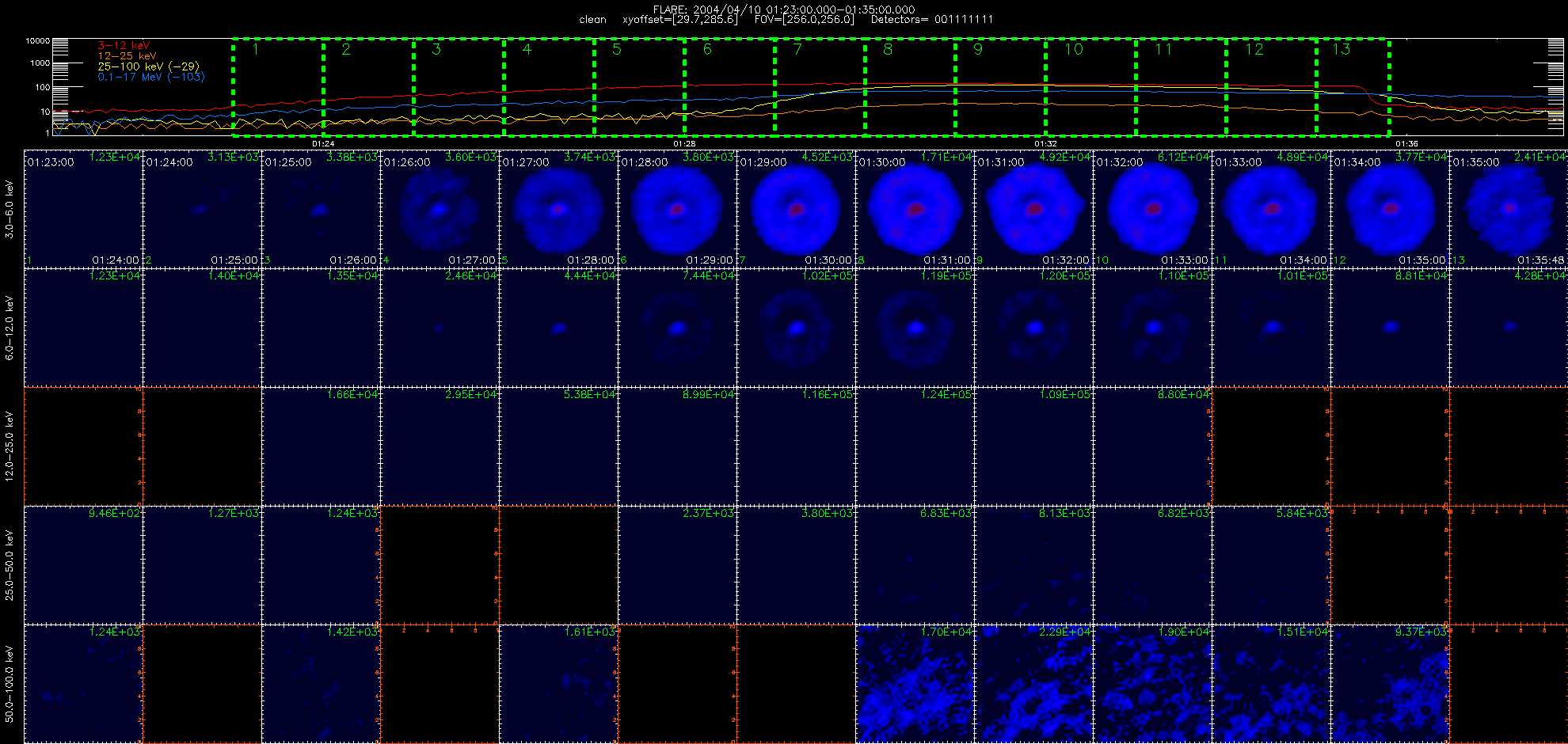1568x744 pixels.
Task: Click the 01:35:48 end time label
Action: coord(1542,260)
